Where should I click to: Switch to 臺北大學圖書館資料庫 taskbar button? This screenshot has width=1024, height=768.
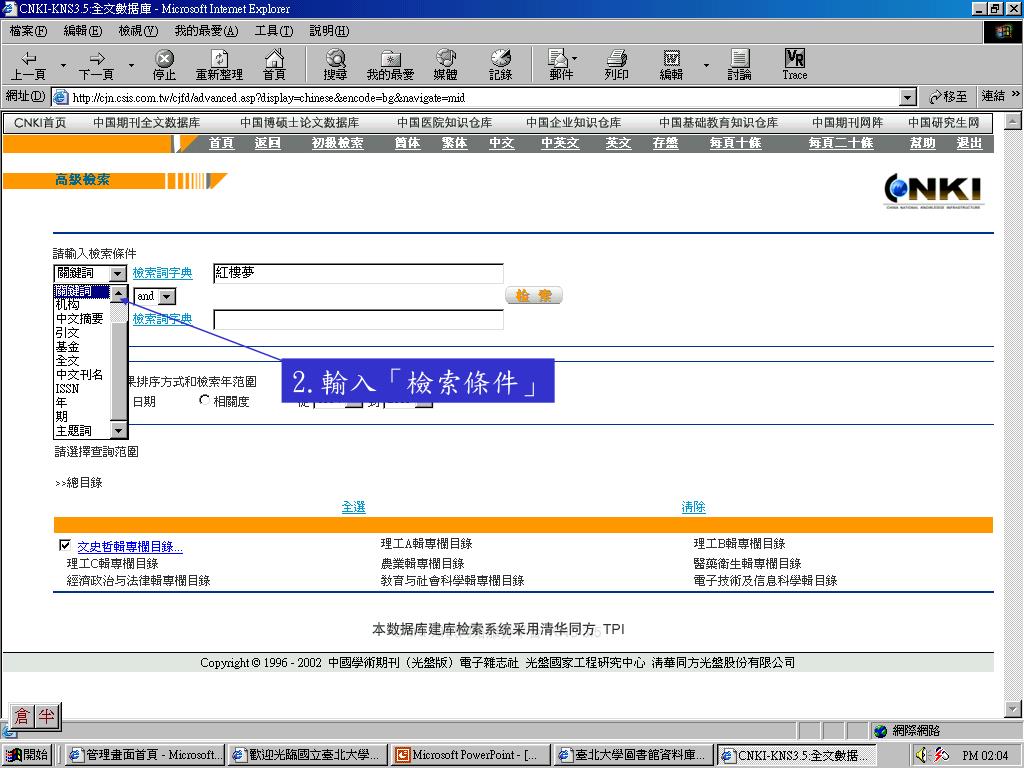coord(633,755)
